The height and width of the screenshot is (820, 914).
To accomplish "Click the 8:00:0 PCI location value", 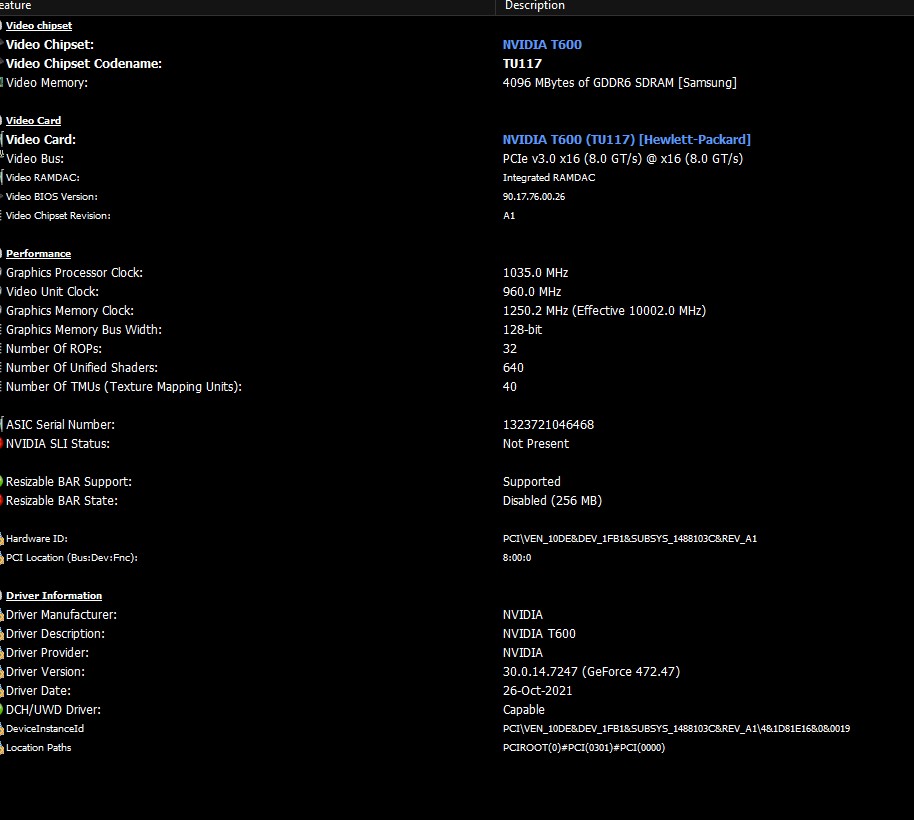I will point(517,558).
